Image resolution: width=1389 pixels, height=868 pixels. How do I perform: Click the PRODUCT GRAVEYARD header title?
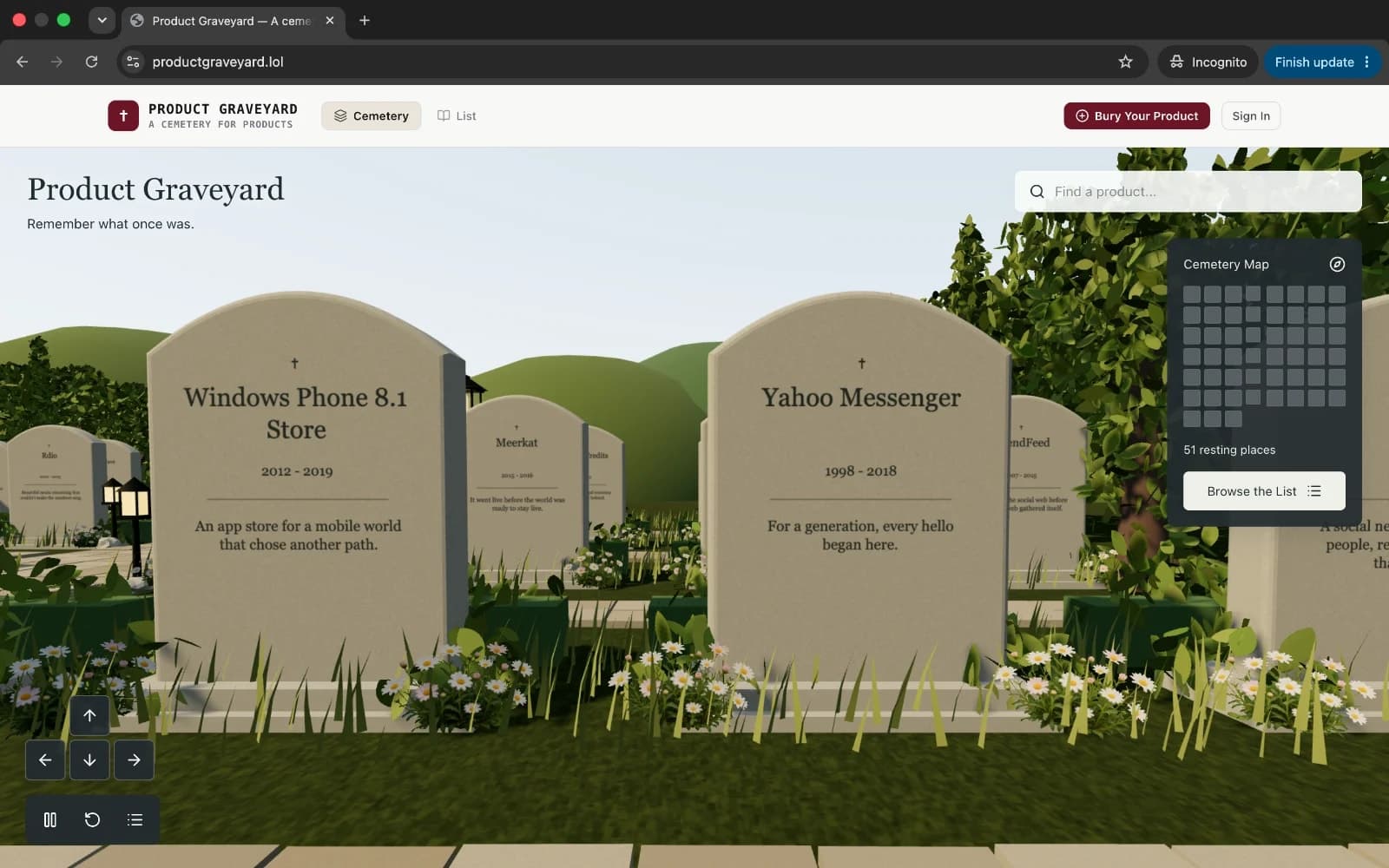click(x=223, y=108)
